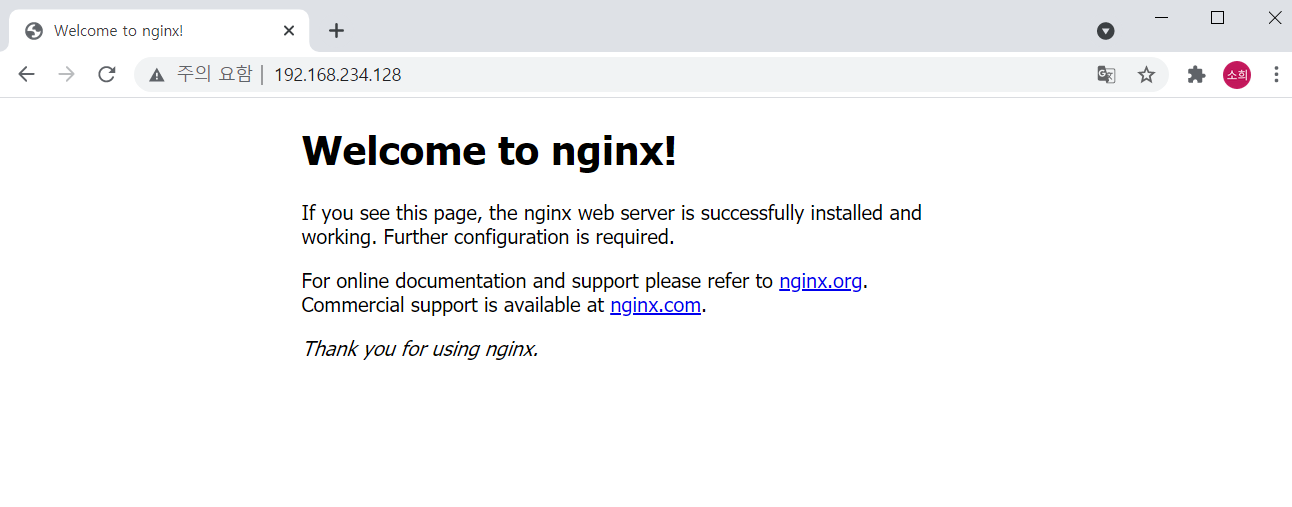
Task: Open the nginx.com link
Action: coord(655,305)
